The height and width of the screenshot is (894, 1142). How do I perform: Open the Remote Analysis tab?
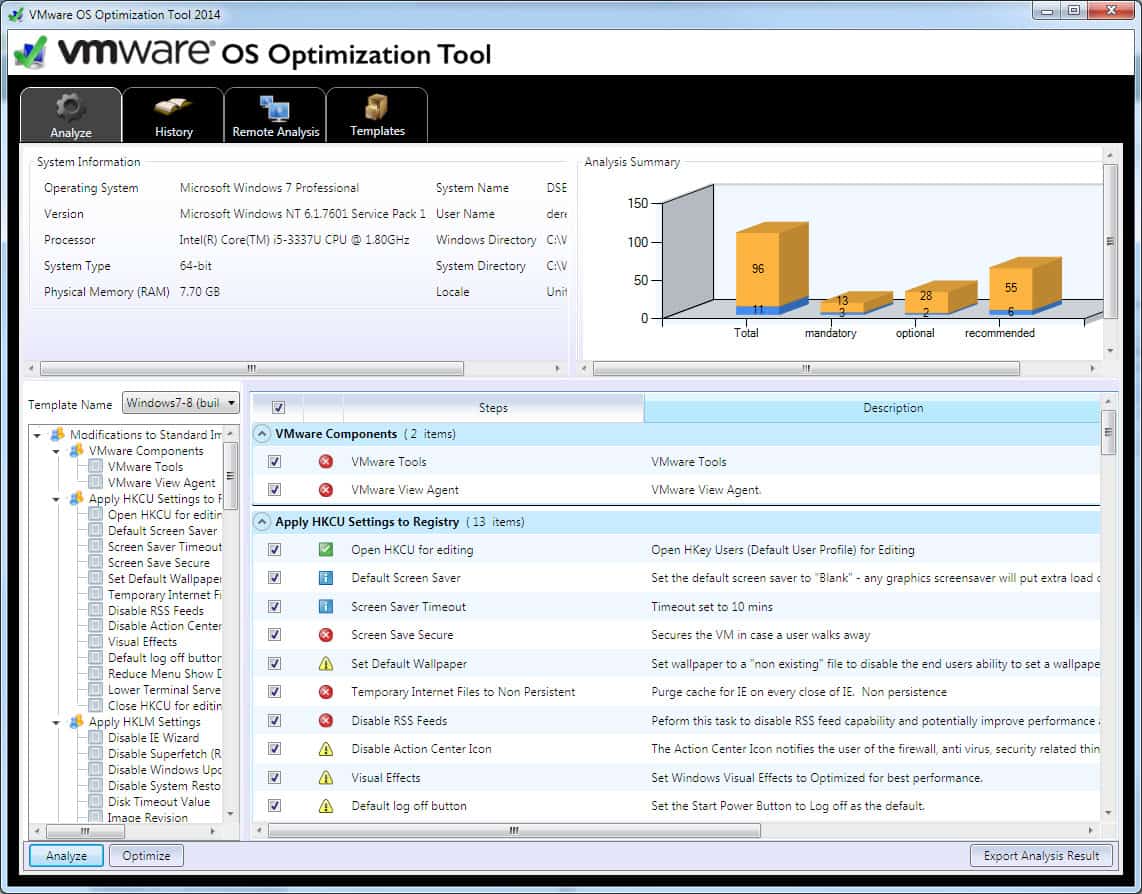pyautogui.click(x=275, y=114)
